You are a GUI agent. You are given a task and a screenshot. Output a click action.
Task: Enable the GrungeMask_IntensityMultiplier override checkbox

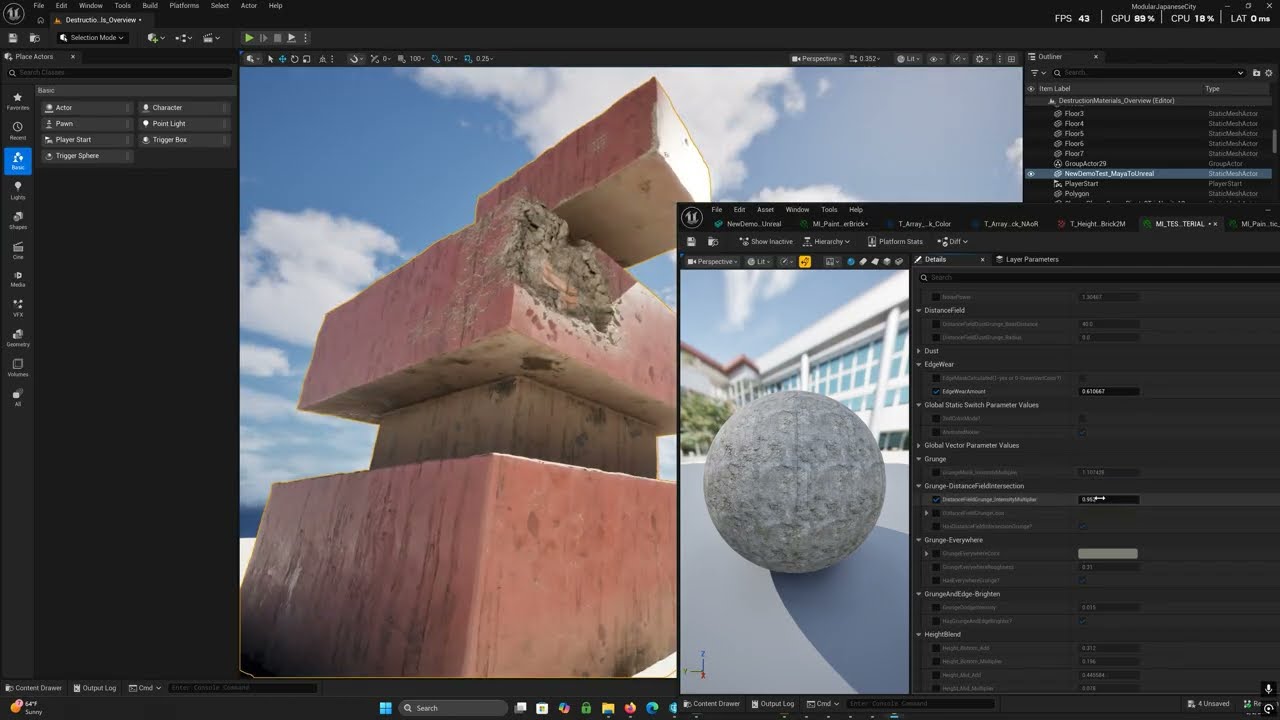coord(936,472)
